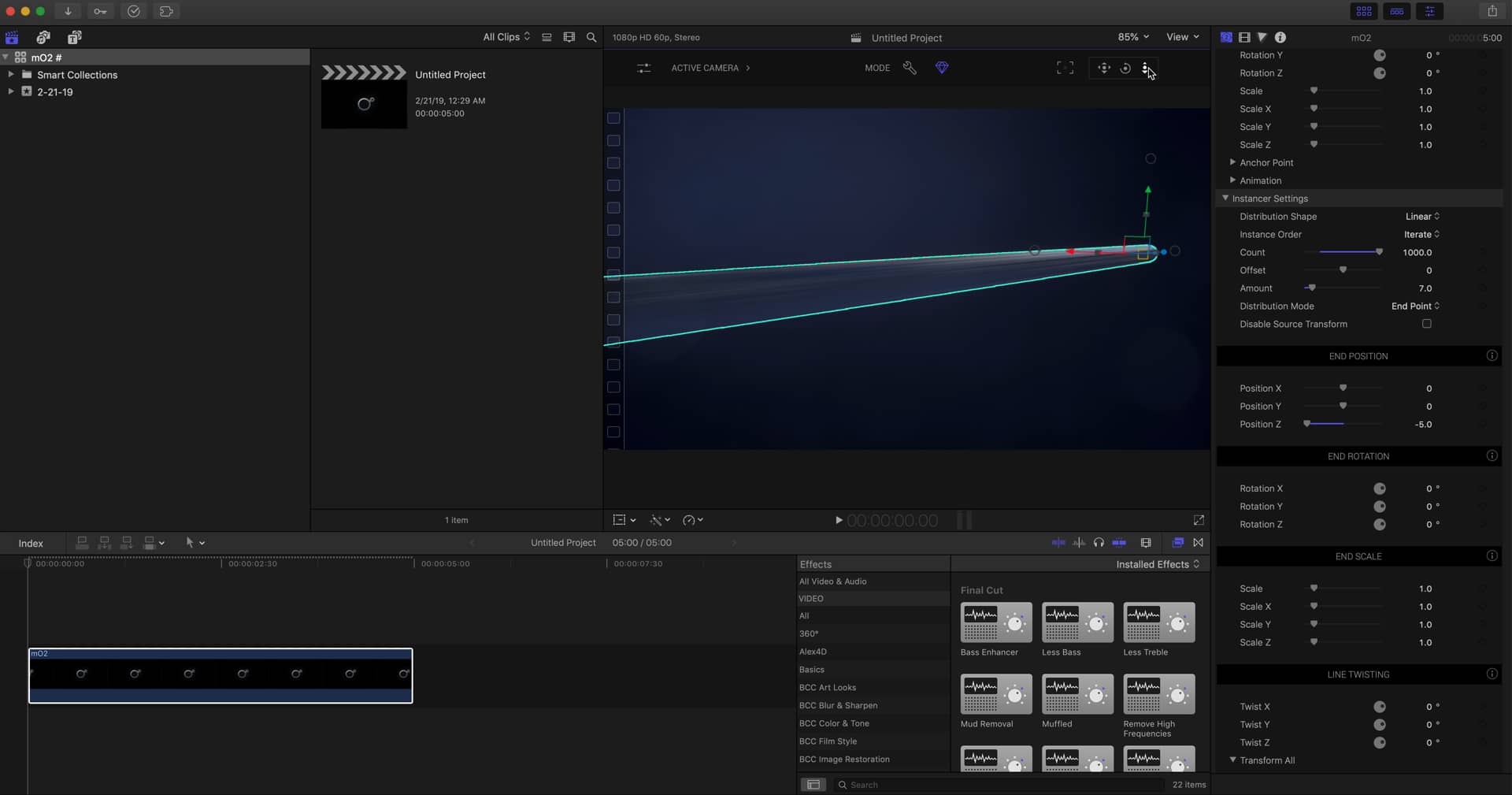Select the BCC Film Style category
This screenshot has width=1512, height=795.
click(828, 741)
